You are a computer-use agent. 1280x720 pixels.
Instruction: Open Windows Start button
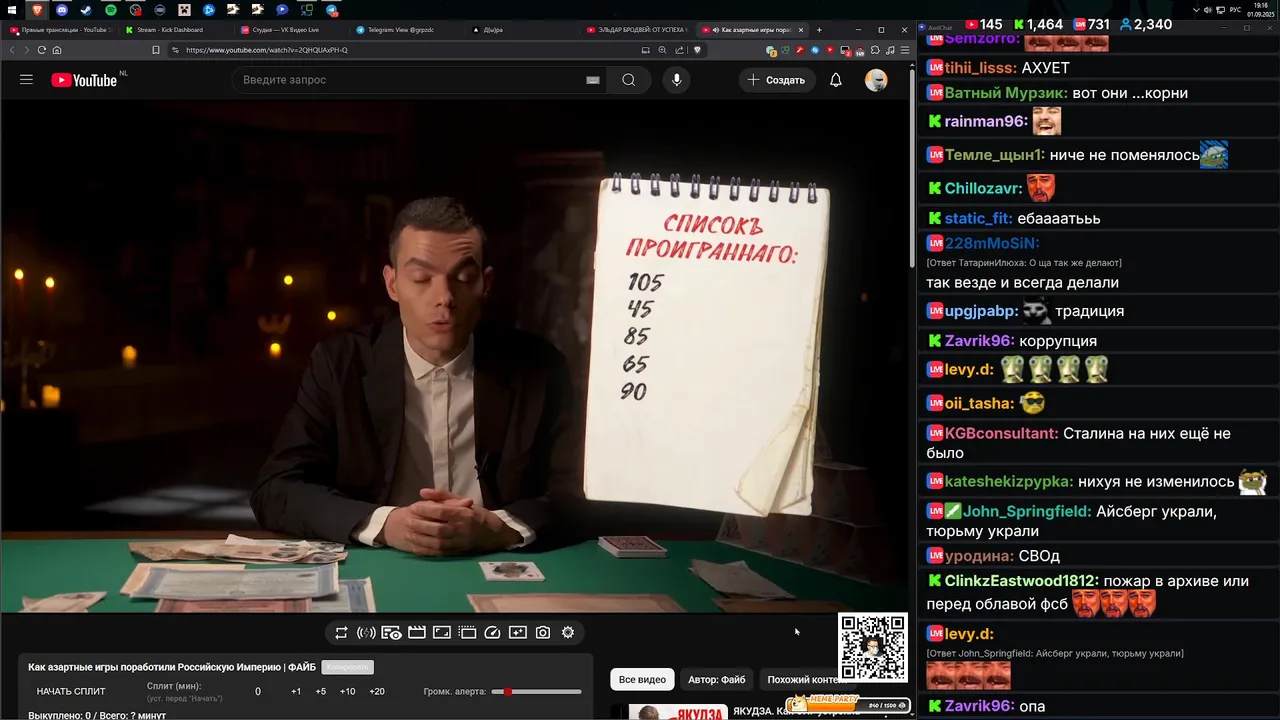tap(11, 10)
